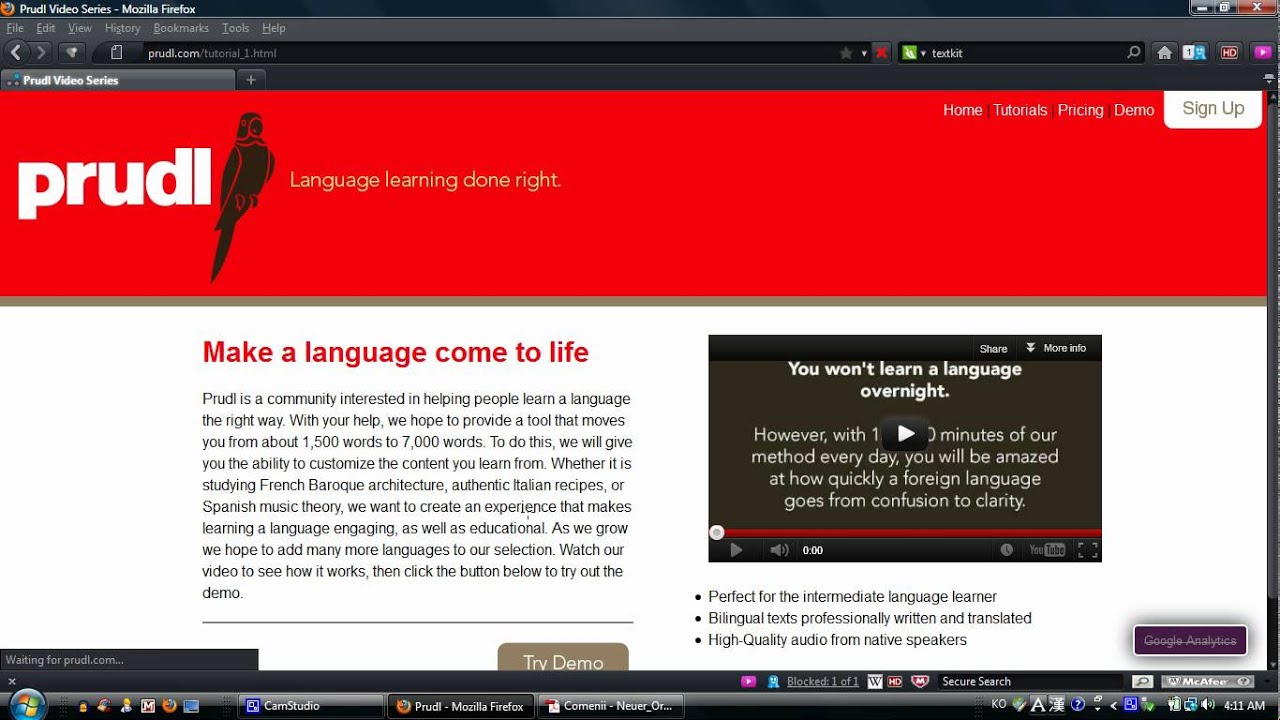Open the Help menu
Screen dimensions: 1280x720
point(274,28)
